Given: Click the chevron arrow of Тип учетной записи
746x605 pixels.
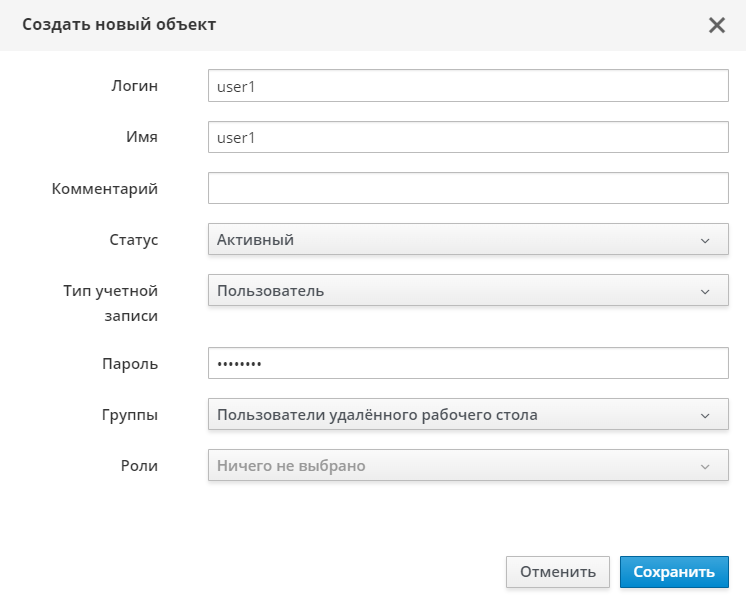Looking at the screenshot, I should click(705, 291).
